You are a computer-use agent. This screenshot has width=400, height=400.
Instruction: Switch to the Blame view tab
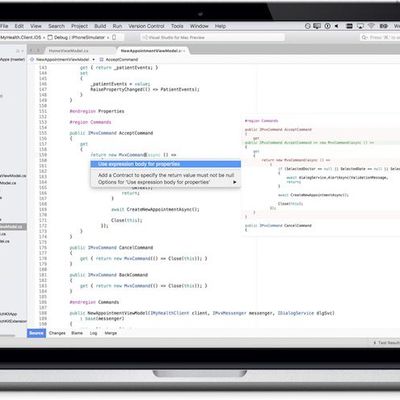[77, 333]
